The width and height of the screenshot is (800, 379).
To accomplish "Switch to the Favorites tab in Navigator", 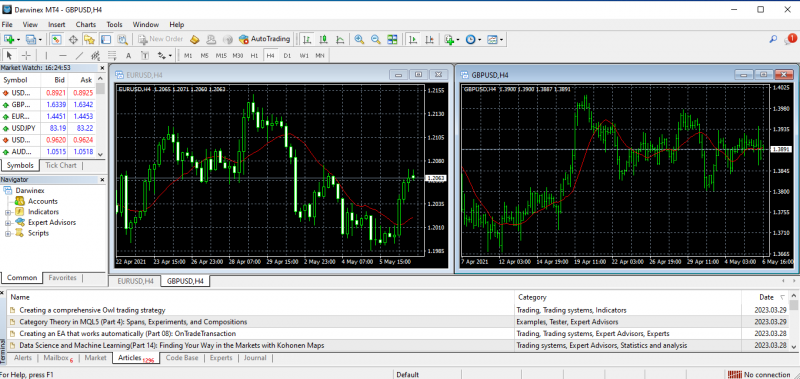I will (x=62, y=278).
